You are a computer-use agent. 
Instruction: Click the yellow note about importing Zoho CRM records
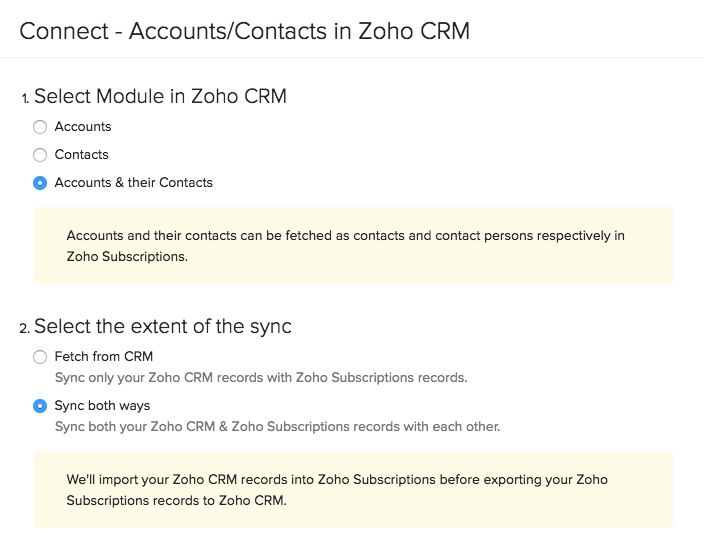353,490
